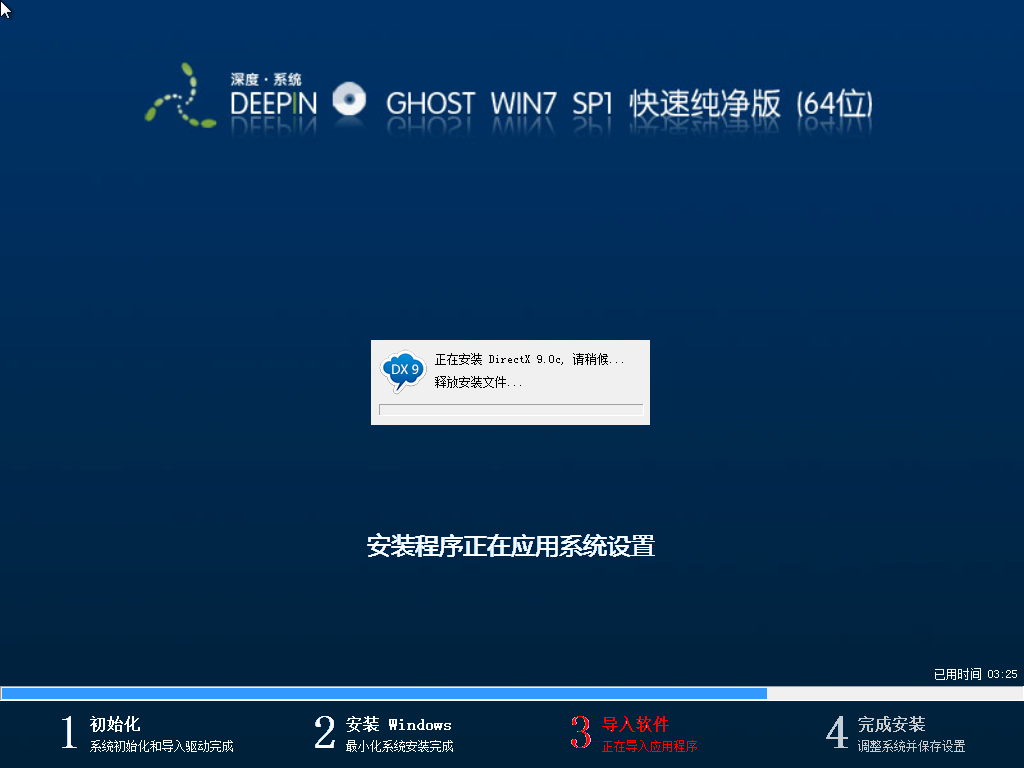Click the CD disc icon in header

(349, 99)
